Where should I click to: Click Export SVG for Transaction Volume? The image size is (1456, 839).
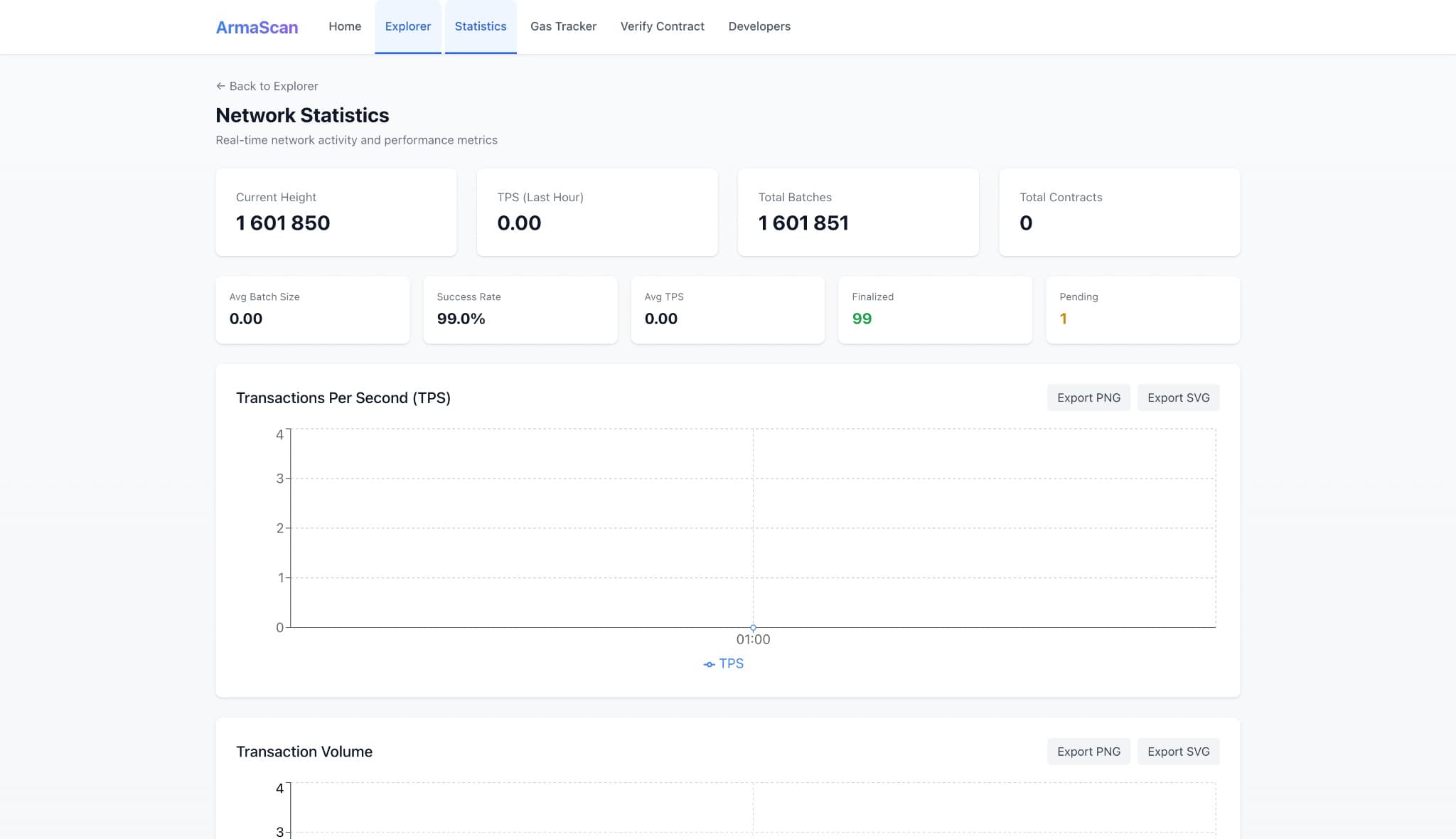click(1178, 751)
